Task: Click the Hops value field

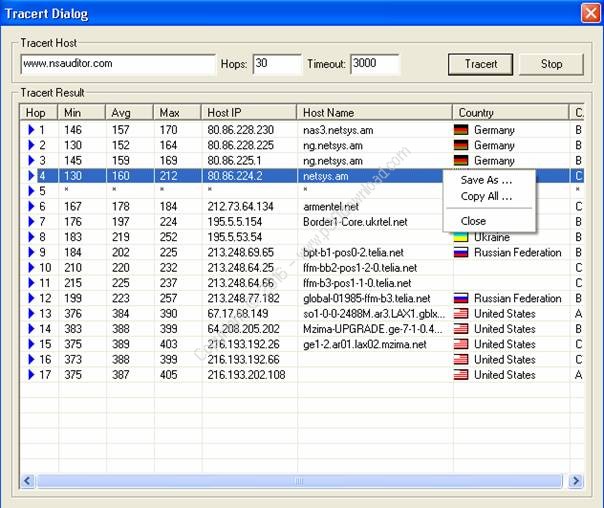Action: (277, 64)
